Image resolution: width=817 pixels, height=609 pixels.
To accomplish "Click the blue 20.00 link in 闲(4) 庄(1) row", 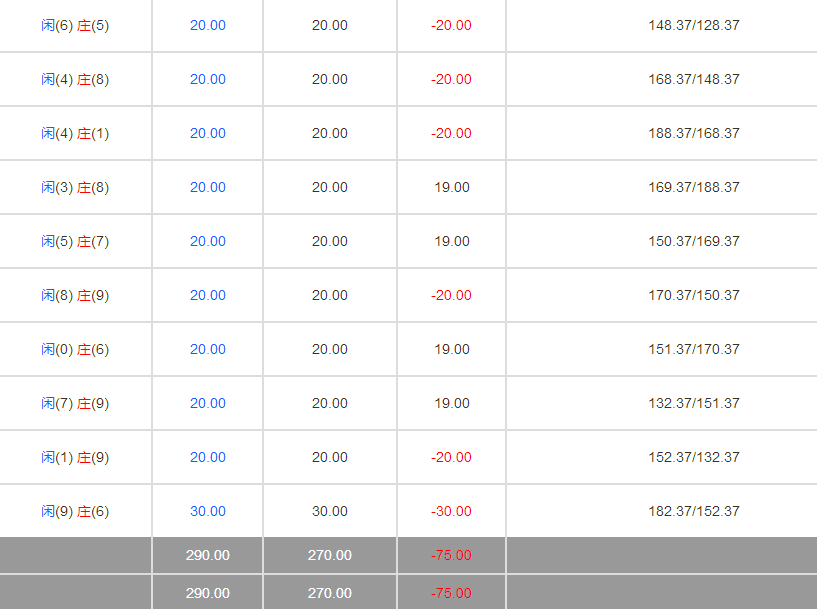I will (207, 133).
